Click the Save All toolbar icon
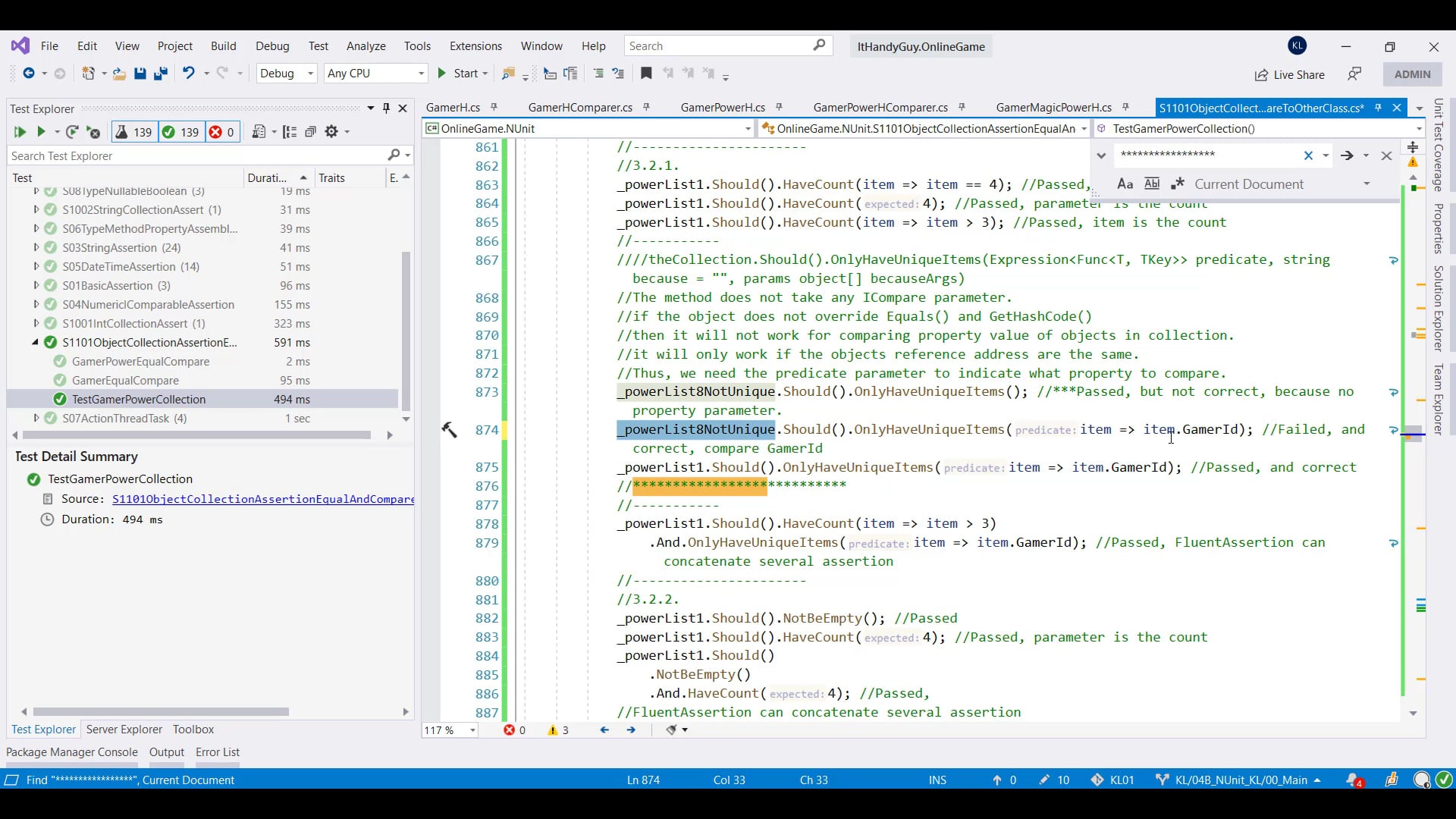This screenshot has width=1456, height=819. click(x=160, y=74)
